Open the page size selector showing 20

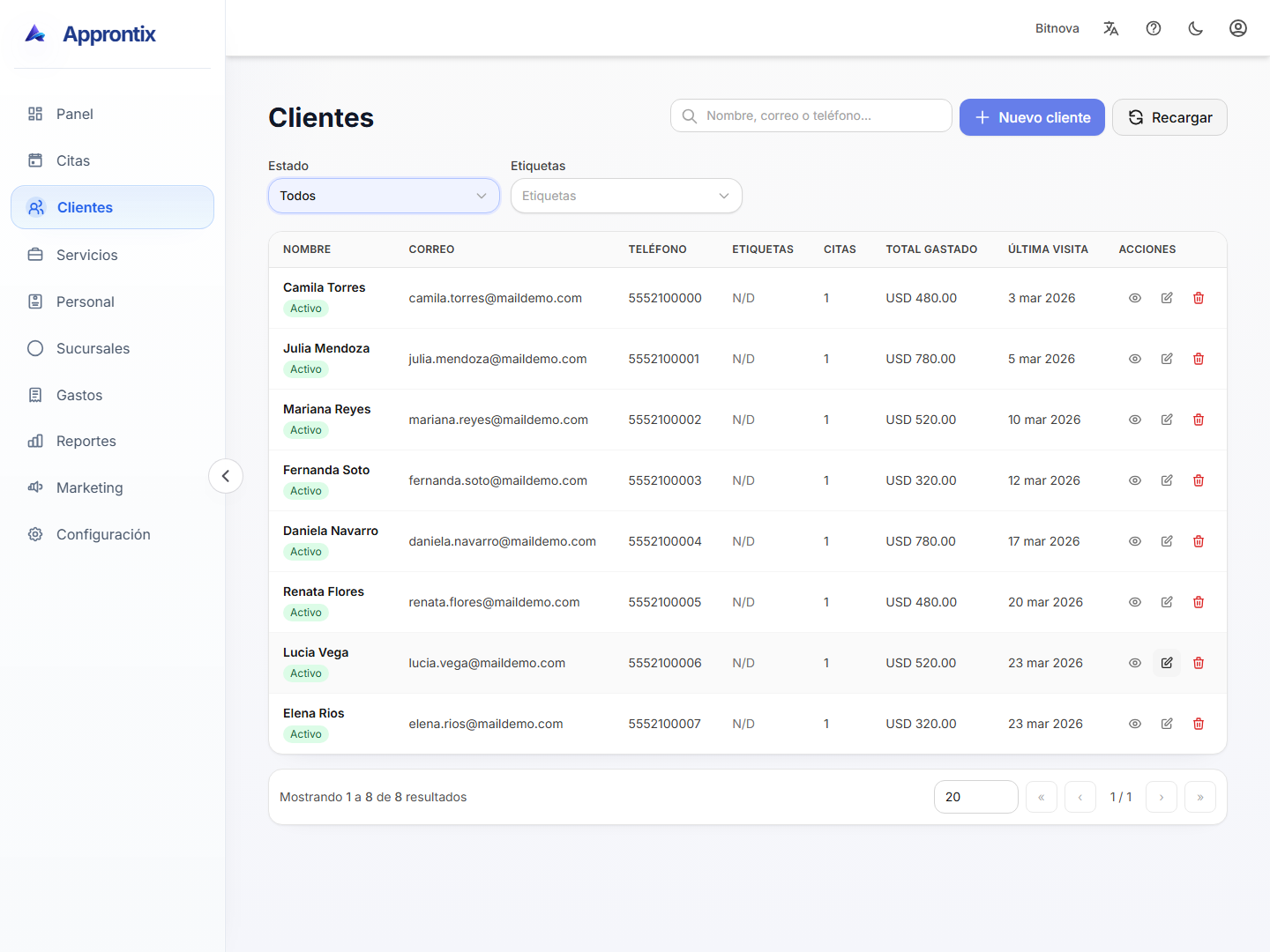click(975, 797)
